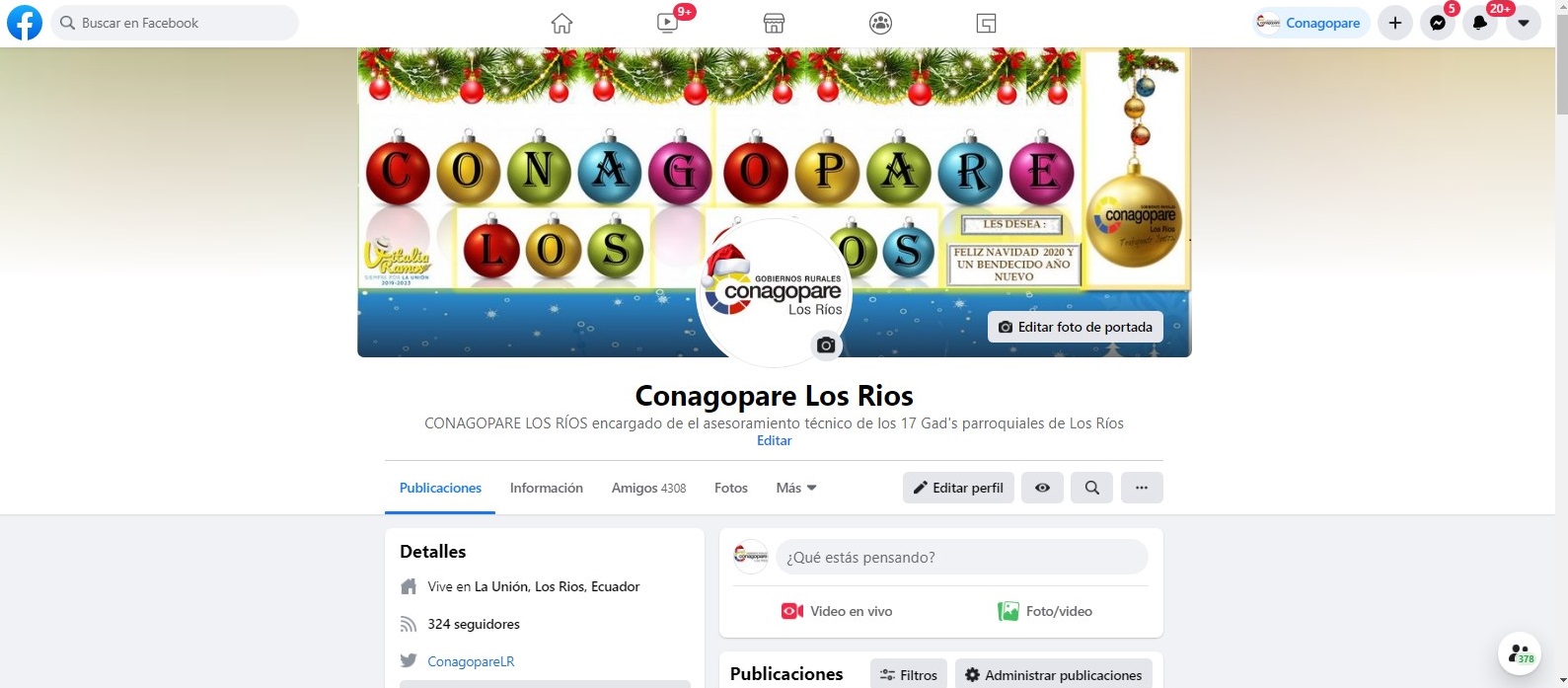Viewport: 1568px width, 688px height.
Task: Open the Groups icon in top bar
Action: click(x=880, y=23)
